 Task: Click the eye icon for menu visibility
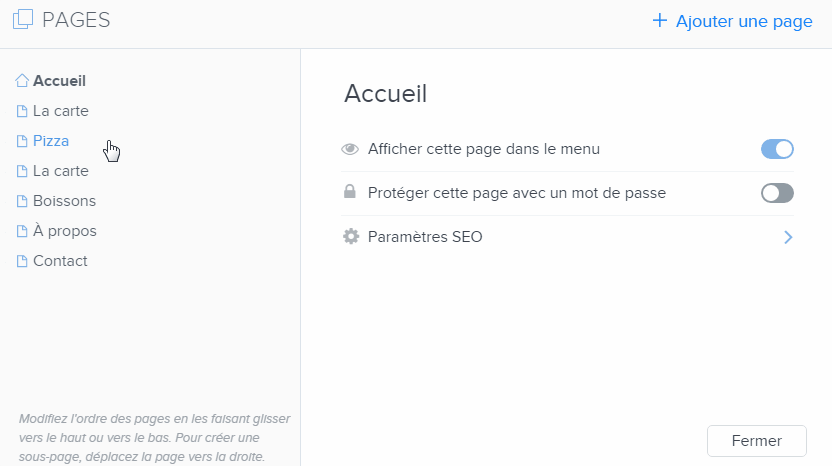pos(350,150)
